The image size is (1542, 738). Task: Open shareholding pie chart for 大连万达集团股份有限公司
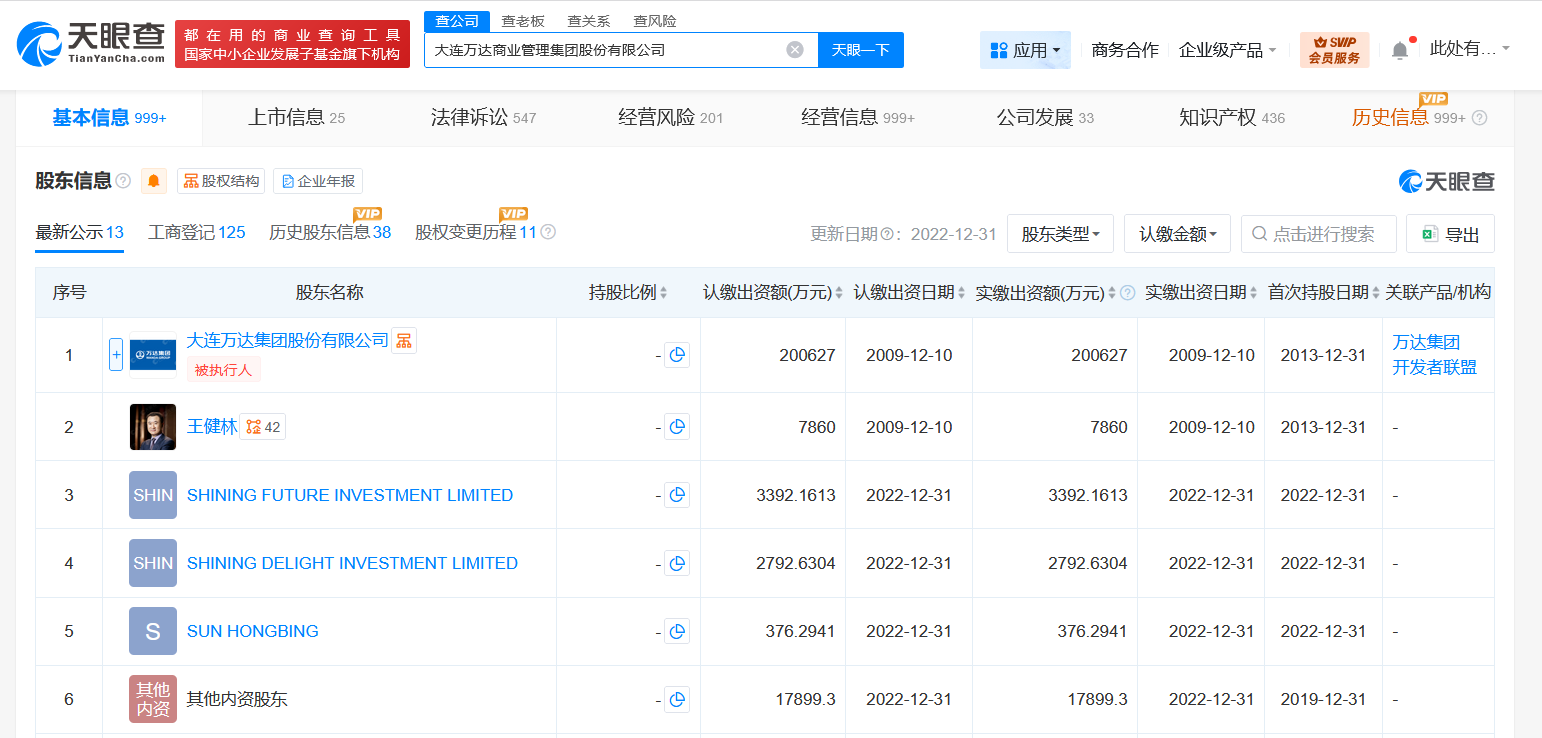pos(677,355)
